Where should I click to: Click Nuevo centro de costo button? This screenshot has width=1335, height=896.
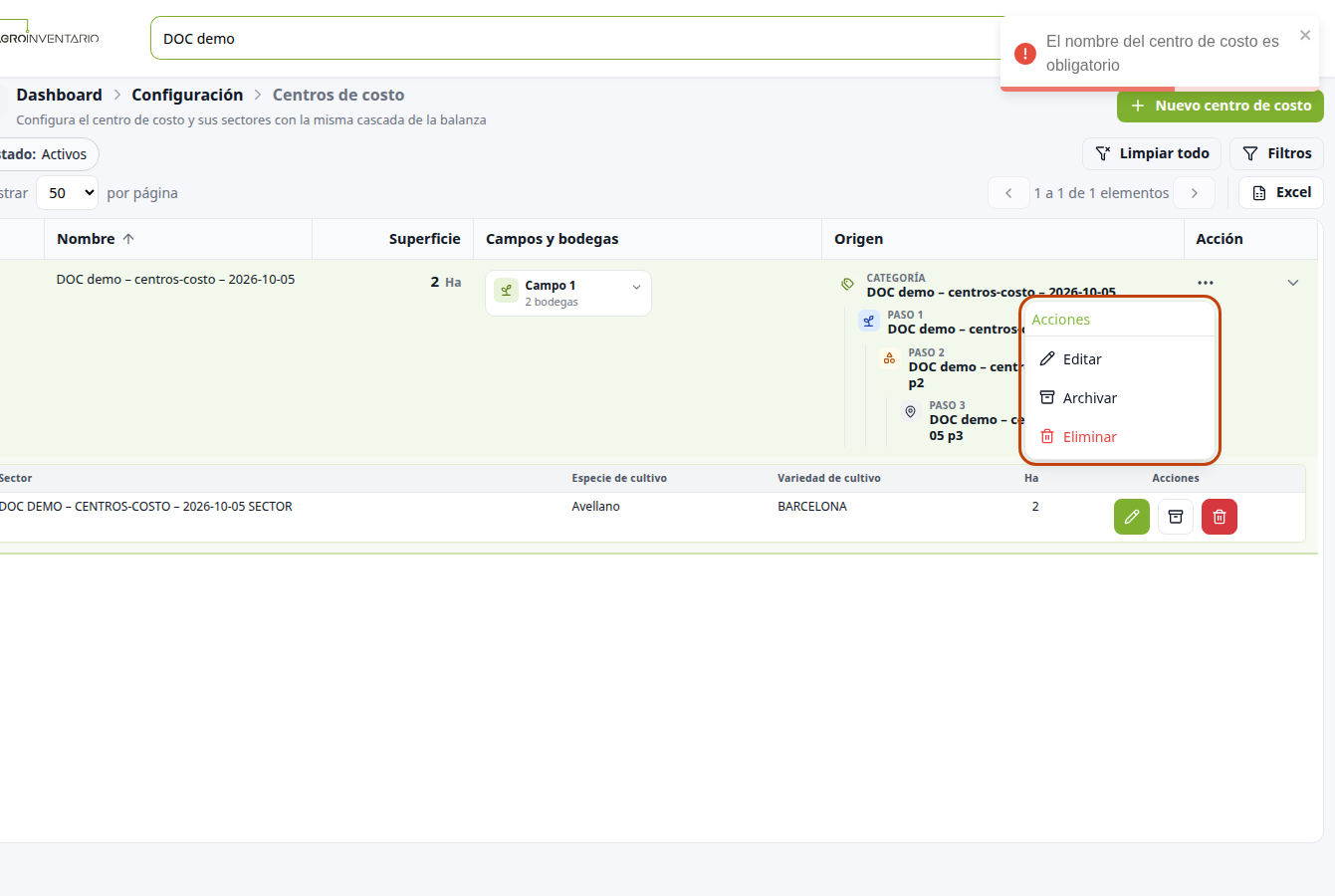pos(1221,106)
